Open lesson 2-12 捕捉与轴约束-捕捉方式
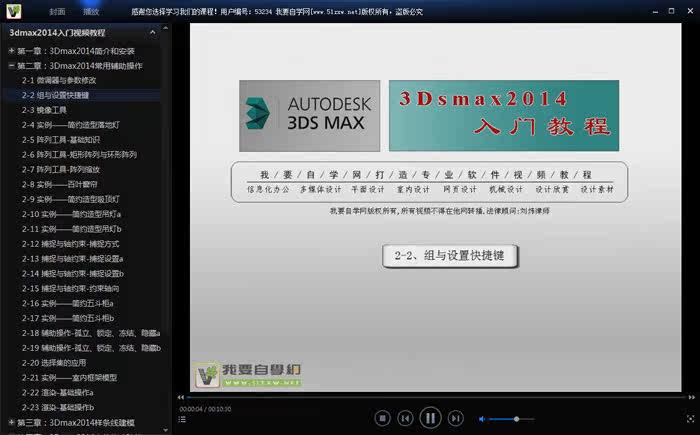The height and width of the screenshot is (435, 700). tap(71, 244)
